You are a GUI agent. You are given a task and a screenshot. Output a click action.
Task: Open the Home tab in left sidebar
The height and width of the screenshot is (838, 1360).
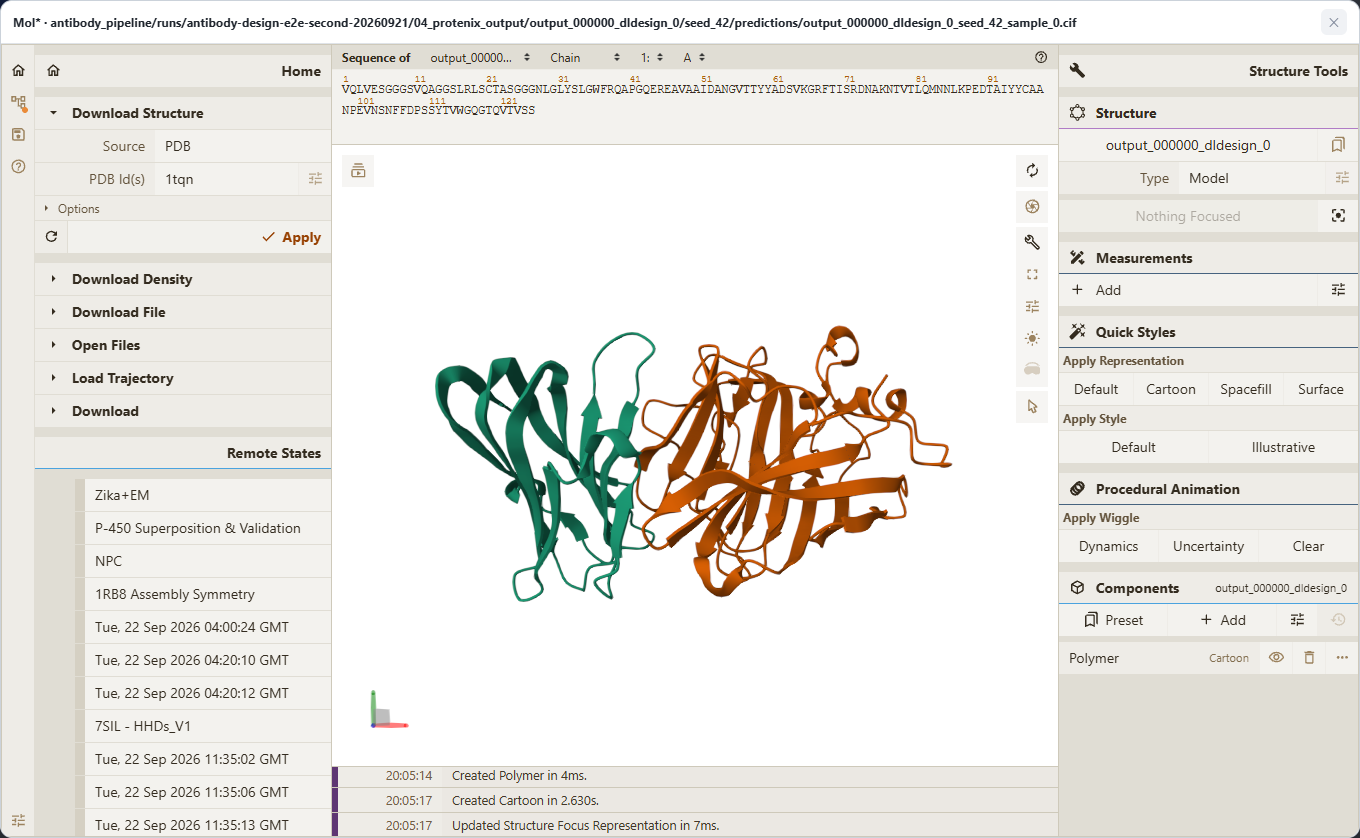point(18,70)
